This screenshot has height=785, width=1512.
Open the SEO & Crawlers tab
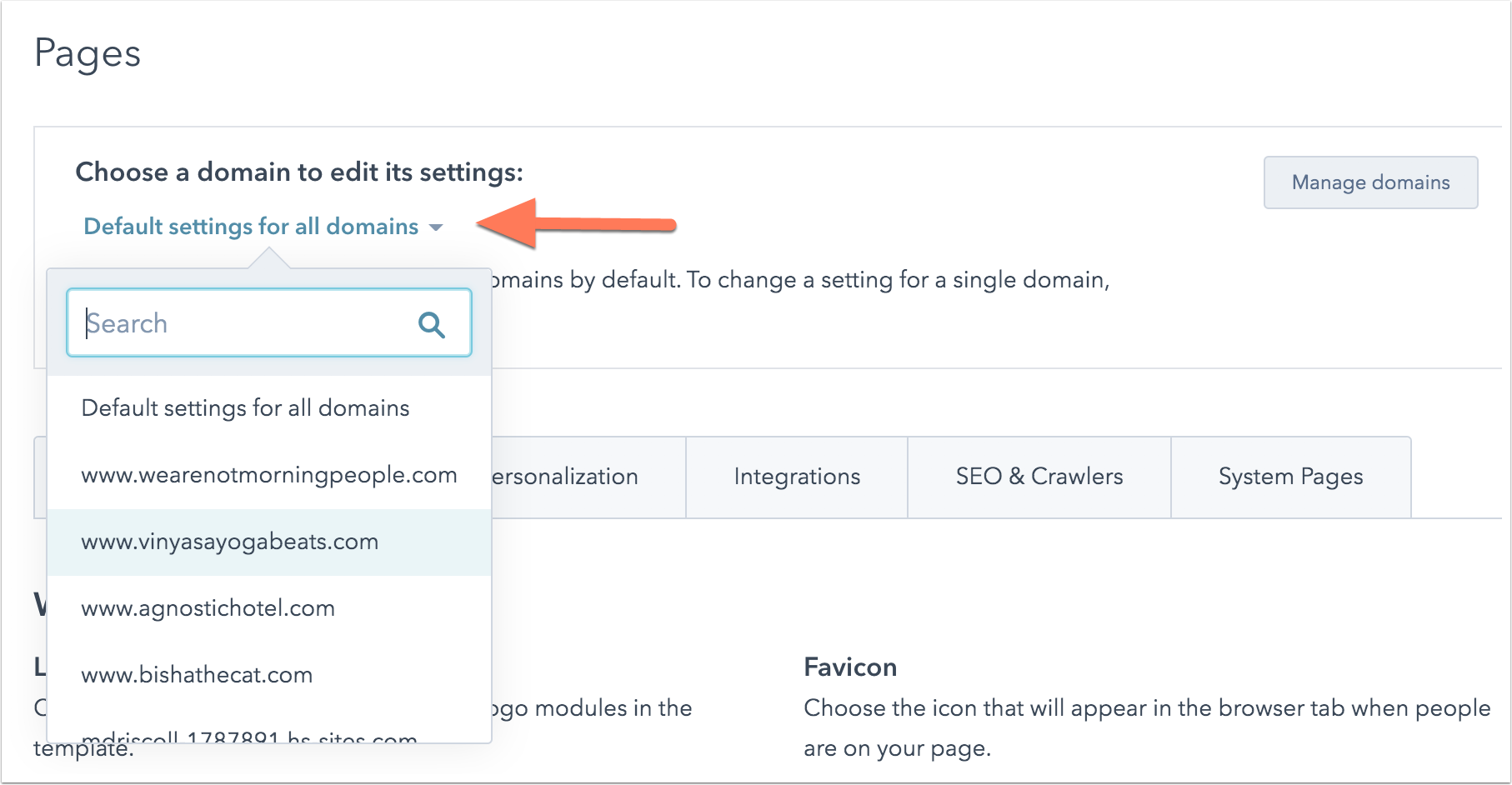tap(1039, 477)
